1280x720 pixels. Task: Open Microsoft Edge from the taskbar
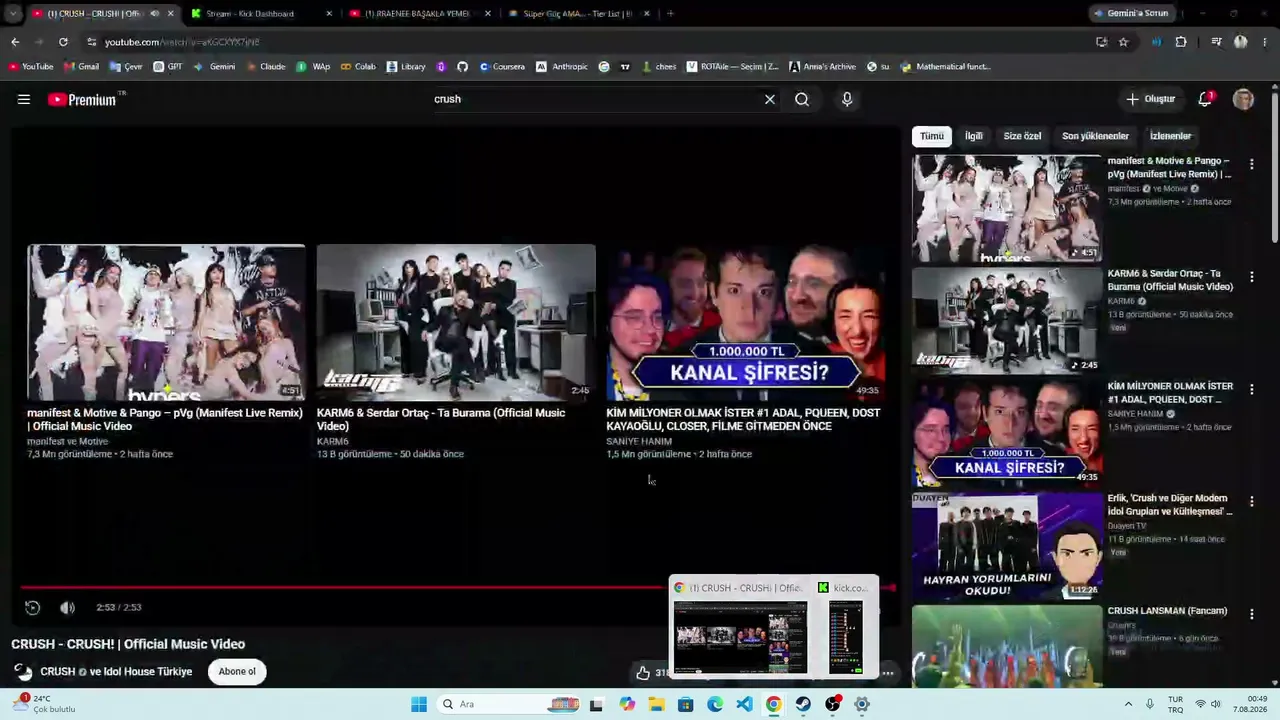point(715,704)
